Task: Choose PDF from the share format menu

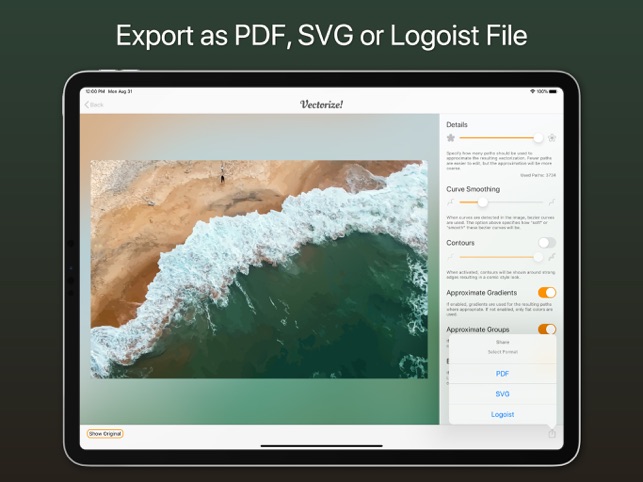Action: point(502,373)
